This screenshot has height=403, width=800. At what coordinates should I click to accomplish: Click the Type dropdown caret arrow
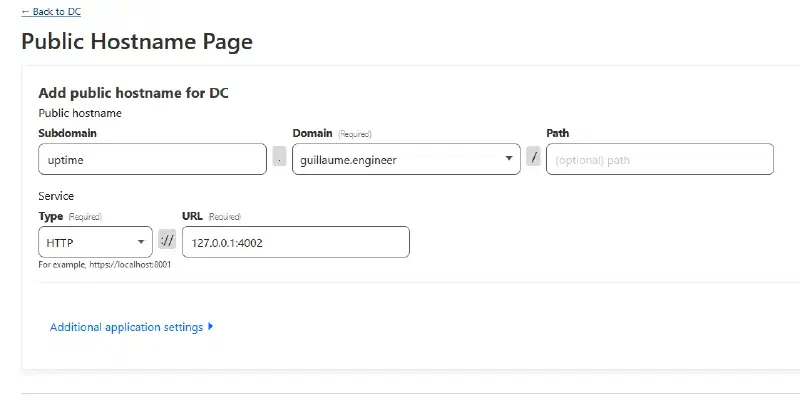click(x=141, y=242)
